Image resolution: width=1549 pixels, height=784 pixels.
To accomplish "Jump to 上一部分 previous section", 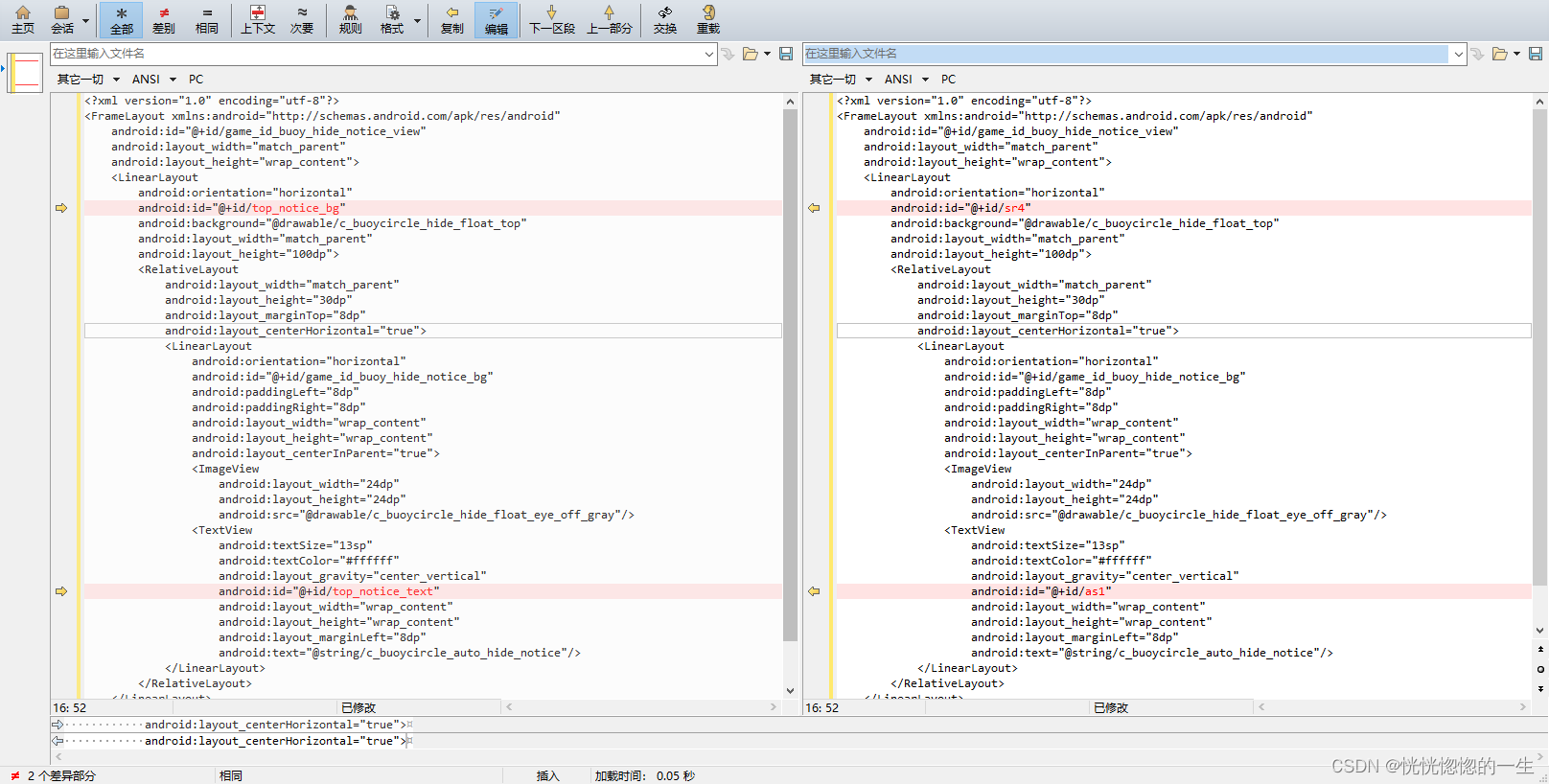I will [x=610, y=19].
